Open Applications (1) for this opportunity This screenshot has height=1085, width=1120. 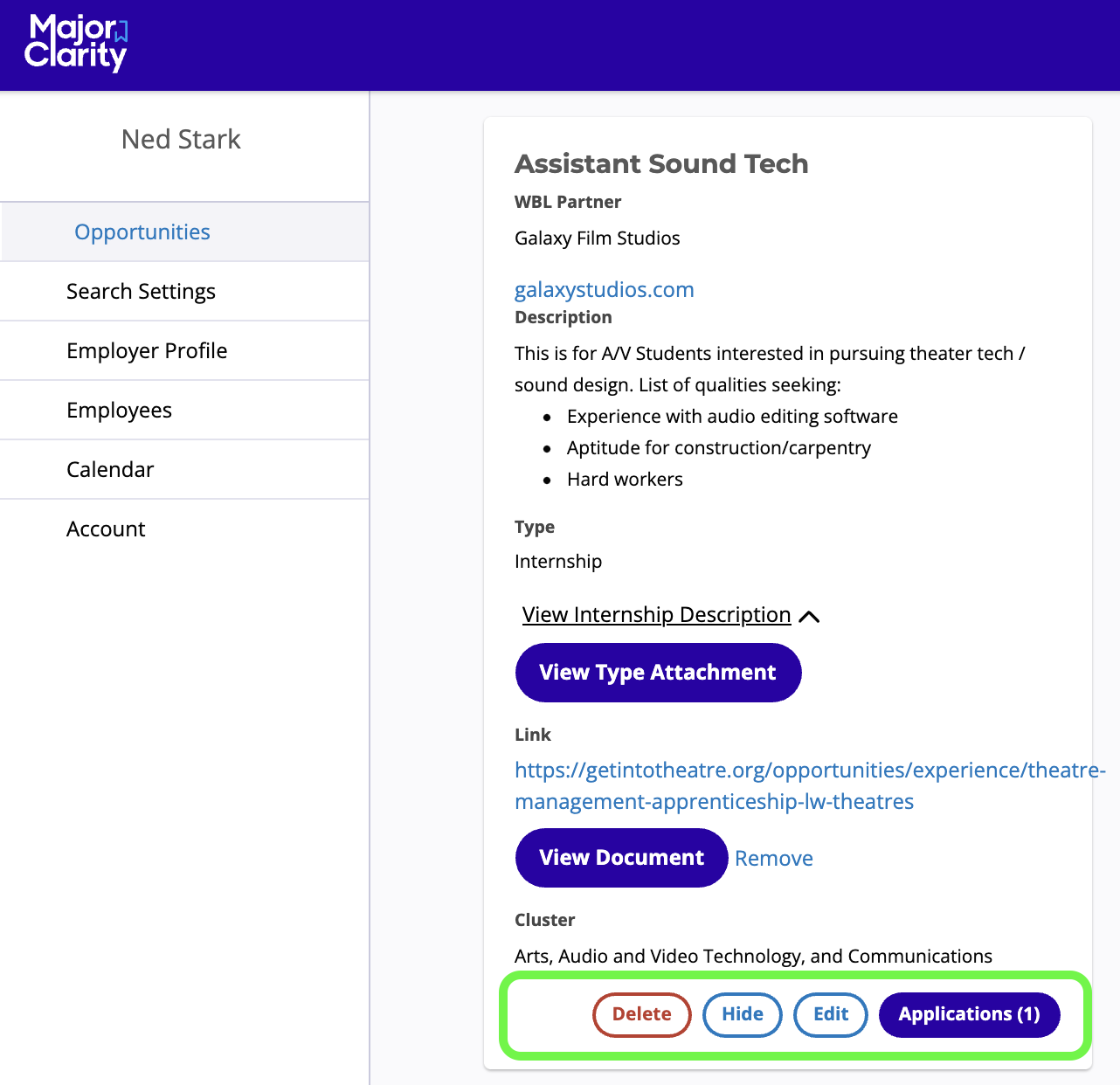point(969,1014)
